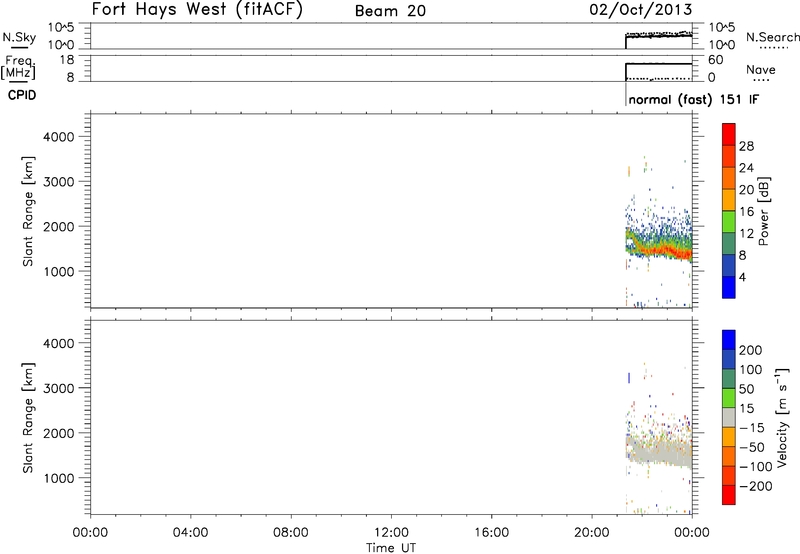The height and width of the screenshot is (554, 800).
Task: Click the 28 dB colorbar label
Action: click(746, 146)
